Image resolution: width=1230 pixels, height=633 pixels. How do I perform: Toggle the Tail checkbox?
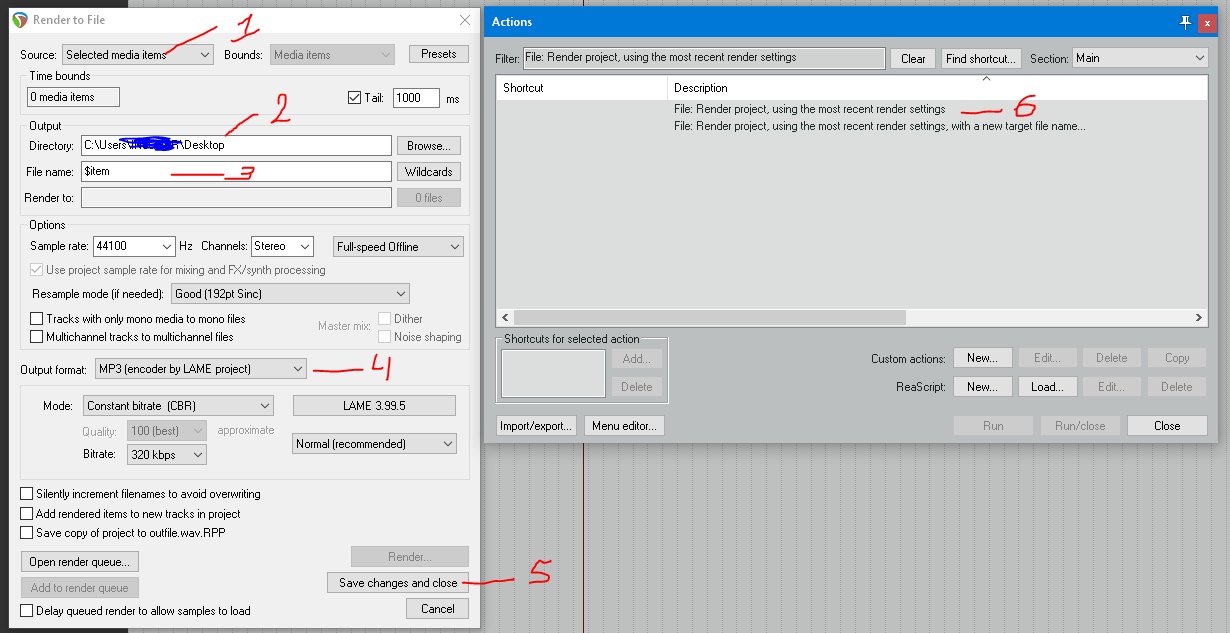[354, 98]
